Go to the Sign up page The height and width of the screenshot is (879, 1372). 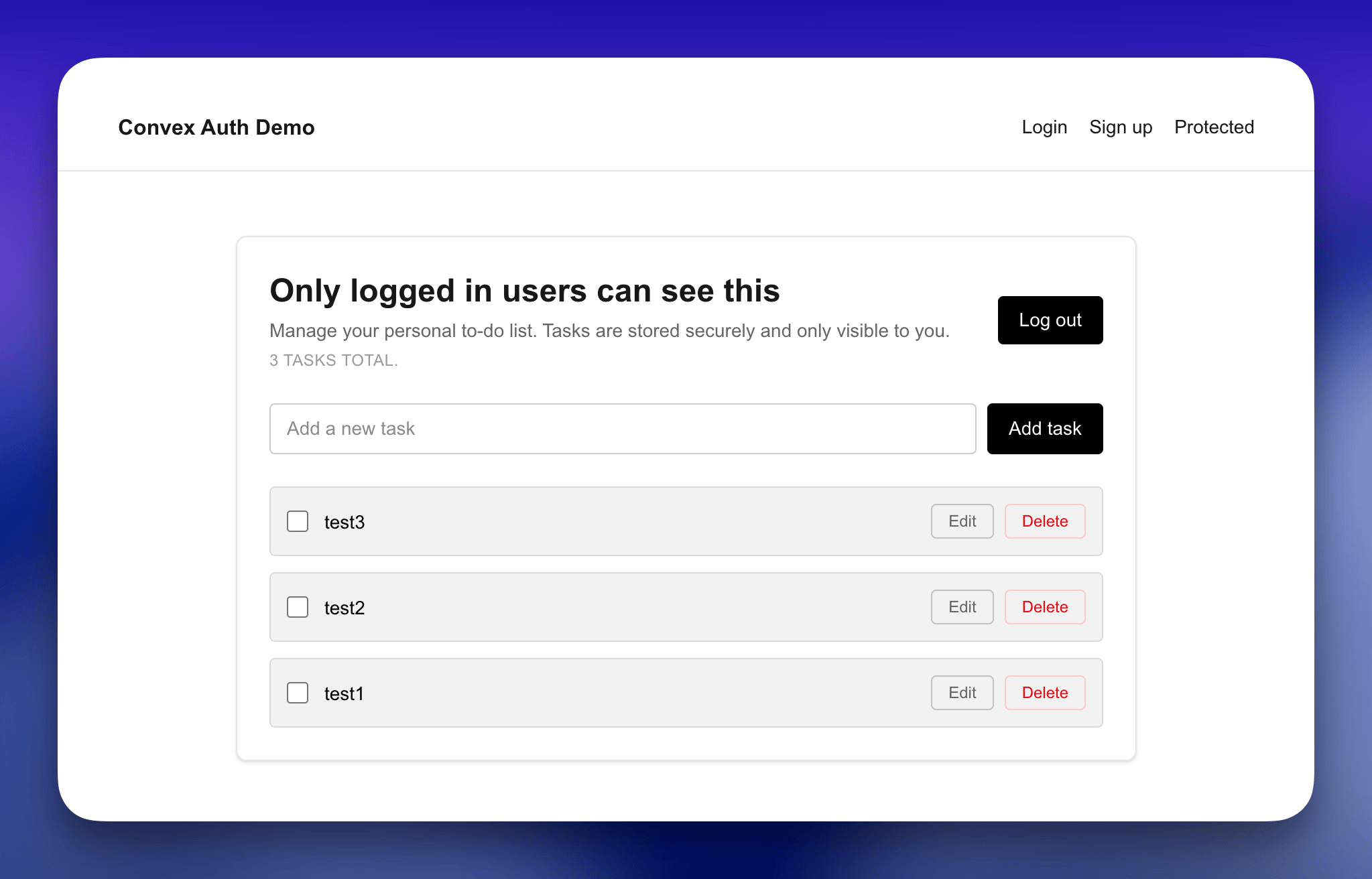pyautogui.click(x=1121, y=127)
